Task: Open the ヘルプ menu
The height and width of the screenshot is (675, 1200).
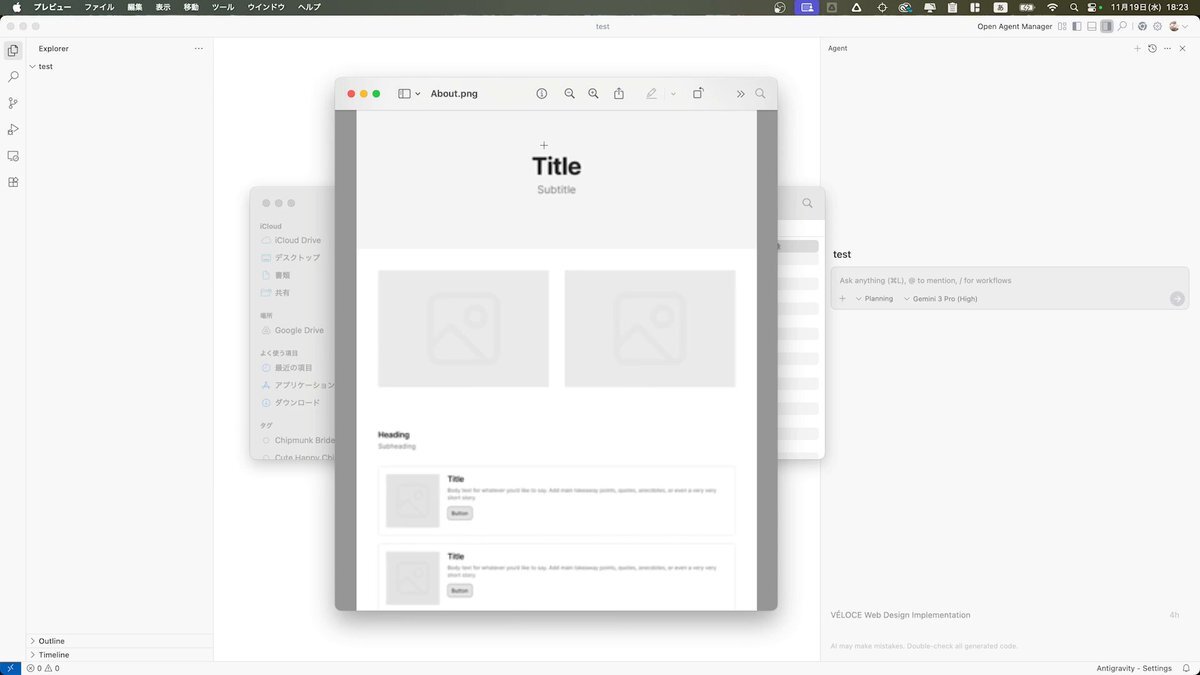Action: pyautogui.click(x=310, y=7)
